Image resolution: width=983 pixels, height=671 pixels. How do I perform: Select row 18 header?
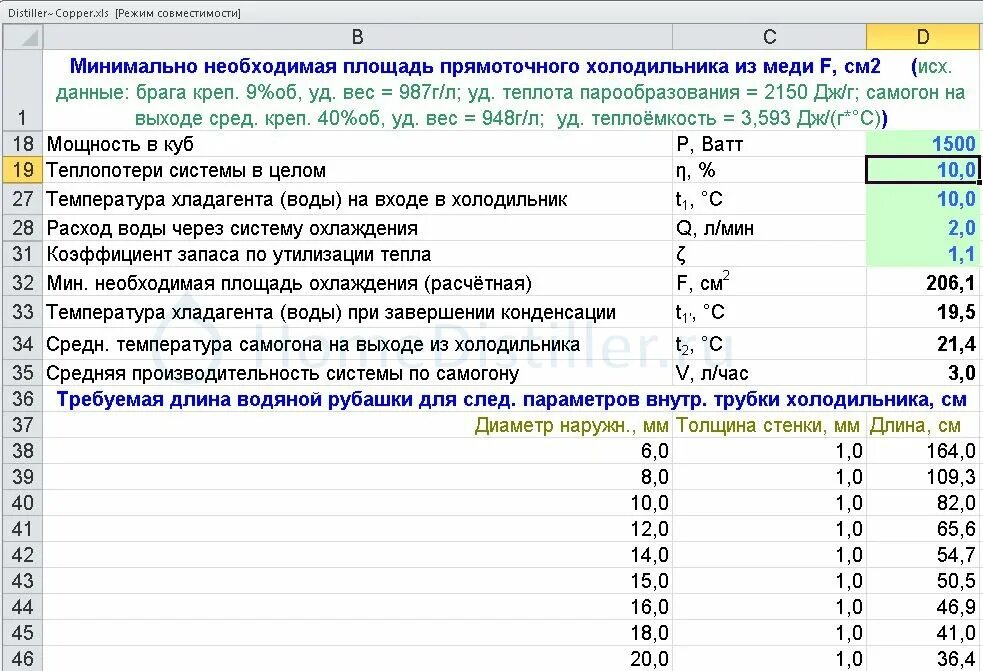[23, 144]
